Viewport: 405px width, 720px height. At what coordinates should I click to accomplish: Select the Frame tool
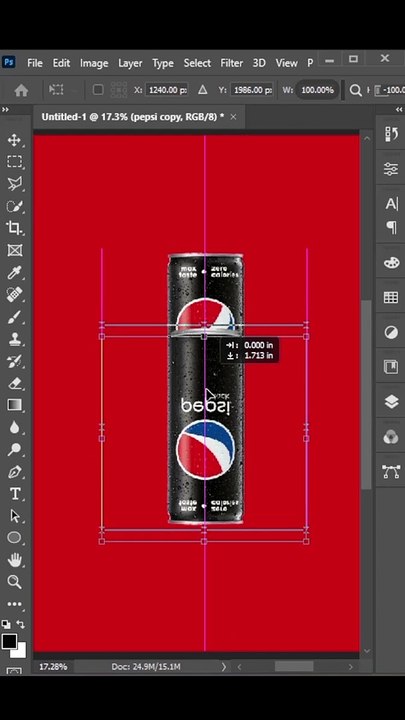(x=14, y=250)
